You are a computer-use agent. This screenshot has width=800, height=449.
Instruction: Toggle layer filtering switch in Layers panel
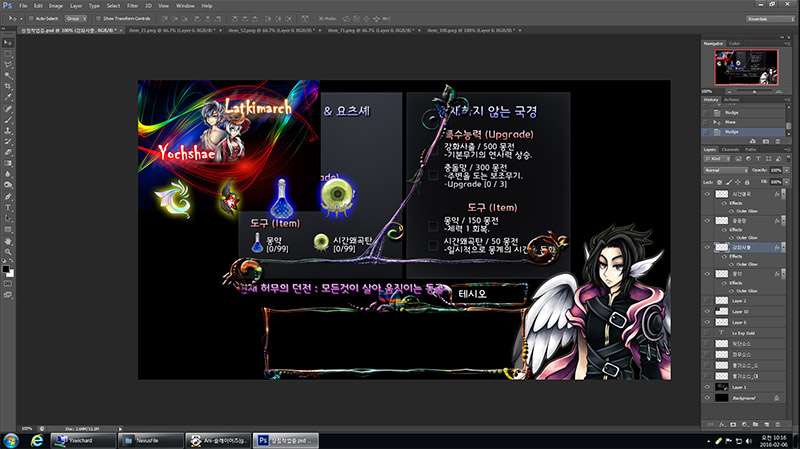point(787,159)
